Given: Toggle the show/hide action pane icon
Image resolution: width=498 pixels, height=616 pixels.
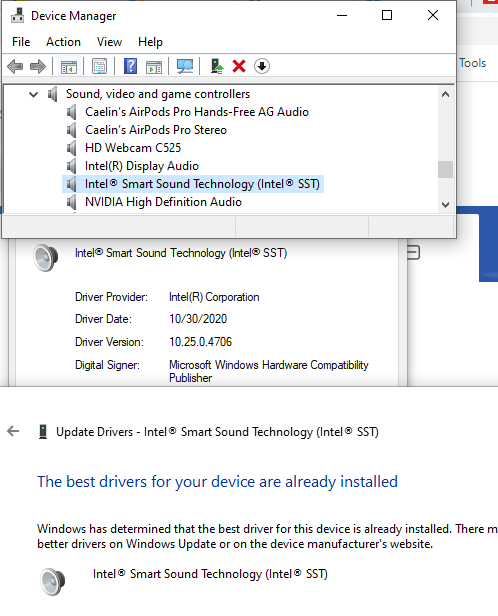Looking at the screenshot, I should (x=154, y=66).
